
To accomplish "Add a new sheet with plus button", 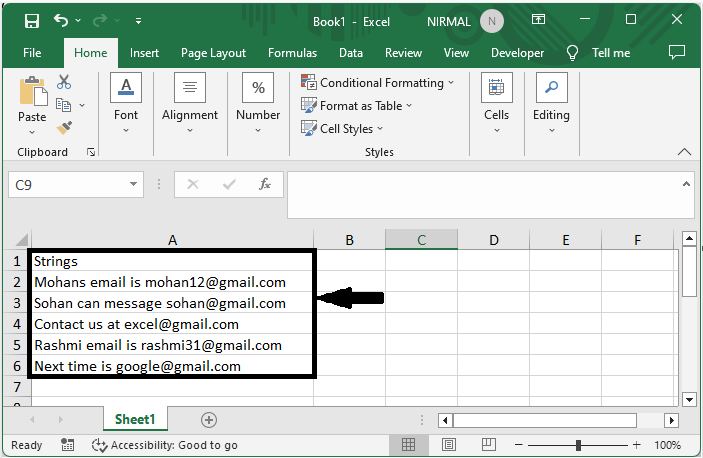I will [x=209, y=420].
